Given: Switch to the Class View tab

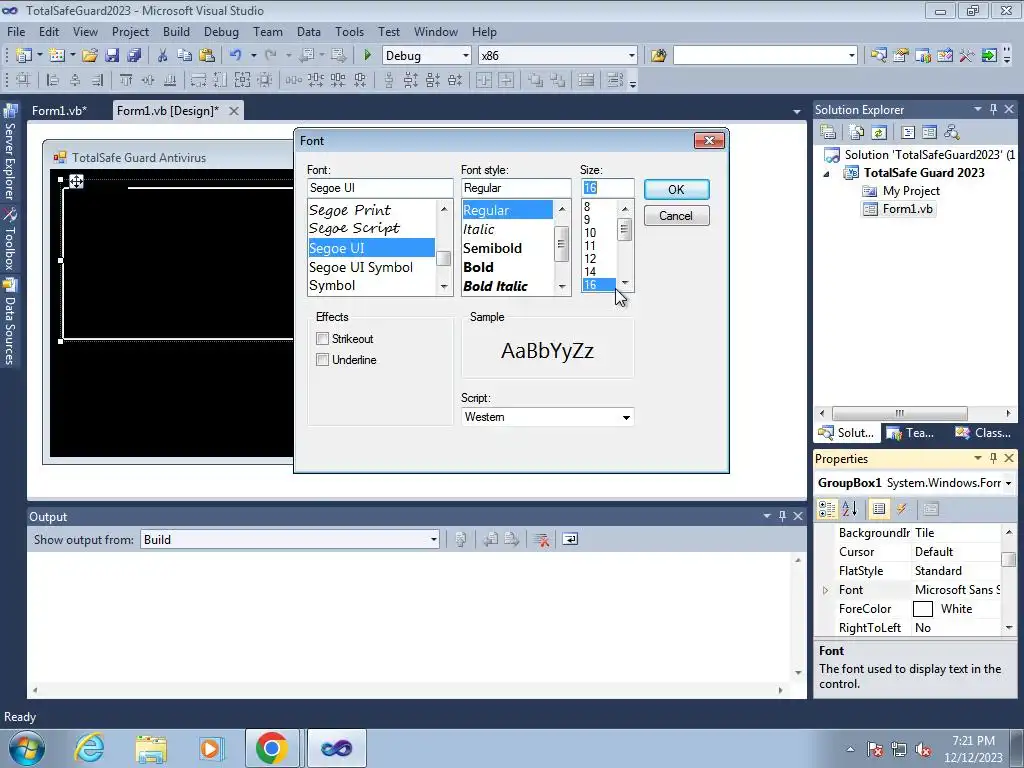Looking at the screenshot, I should click(982, 432).
